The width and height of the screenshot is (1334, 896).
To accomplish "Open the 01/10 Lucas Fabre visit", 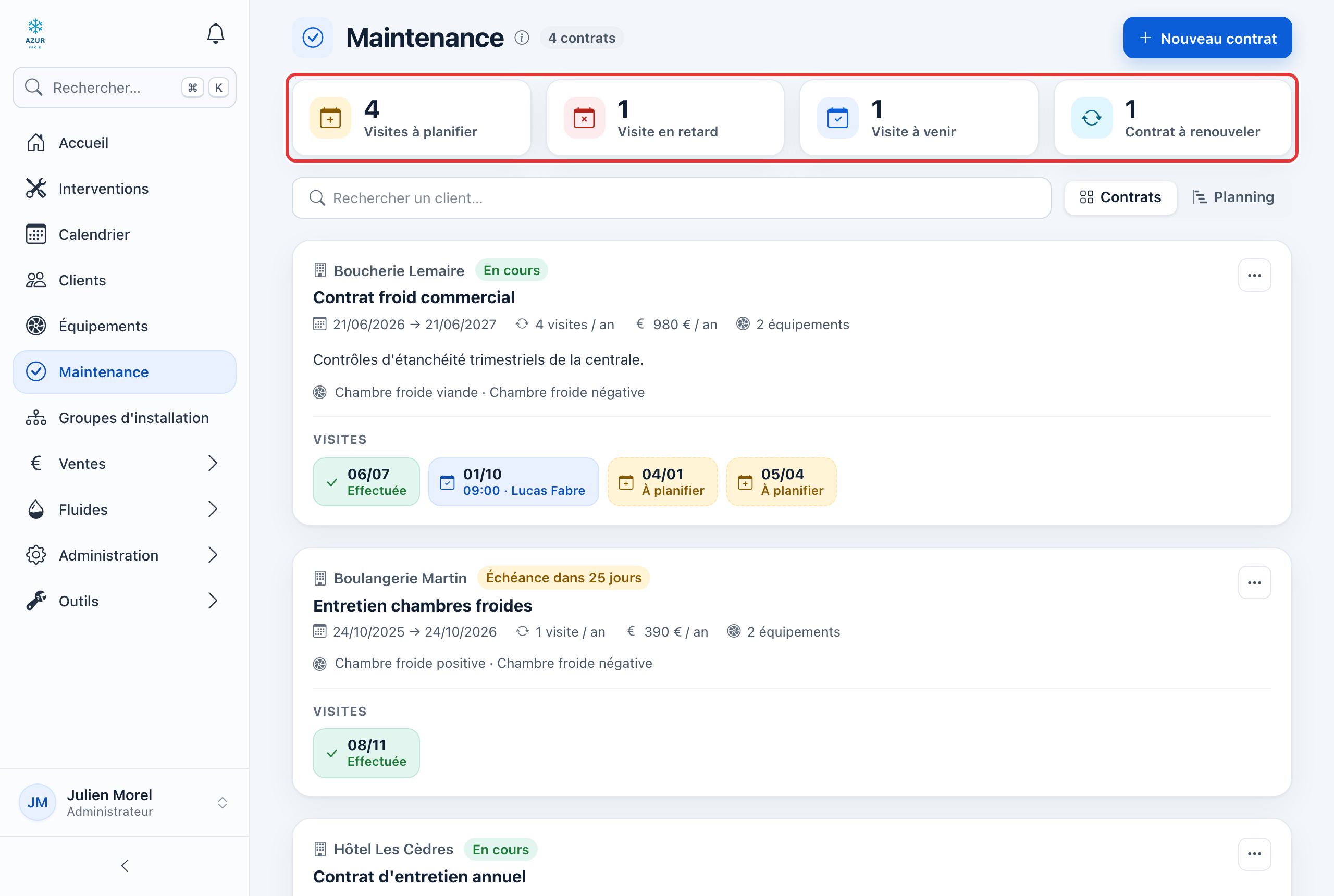I will click(513, 482).
